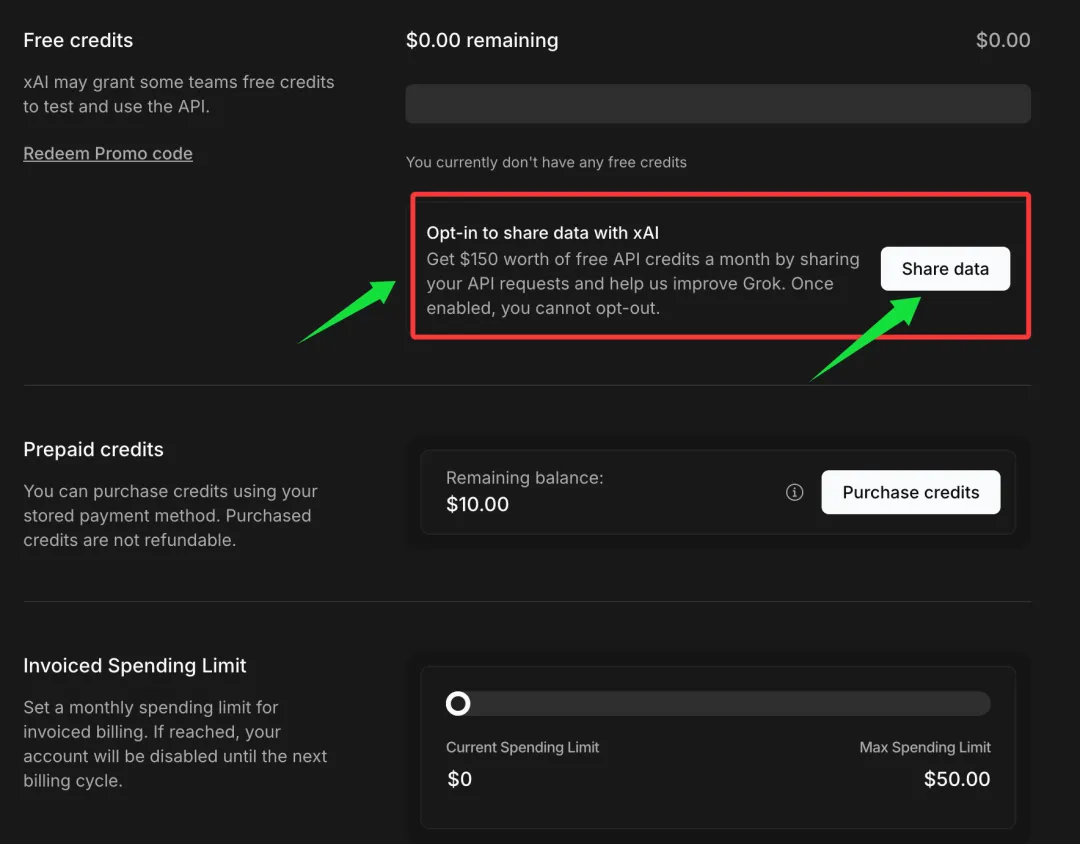Click the Invoiced Spending Limit slider track
1080x844 pixels.
coord(718,703)
